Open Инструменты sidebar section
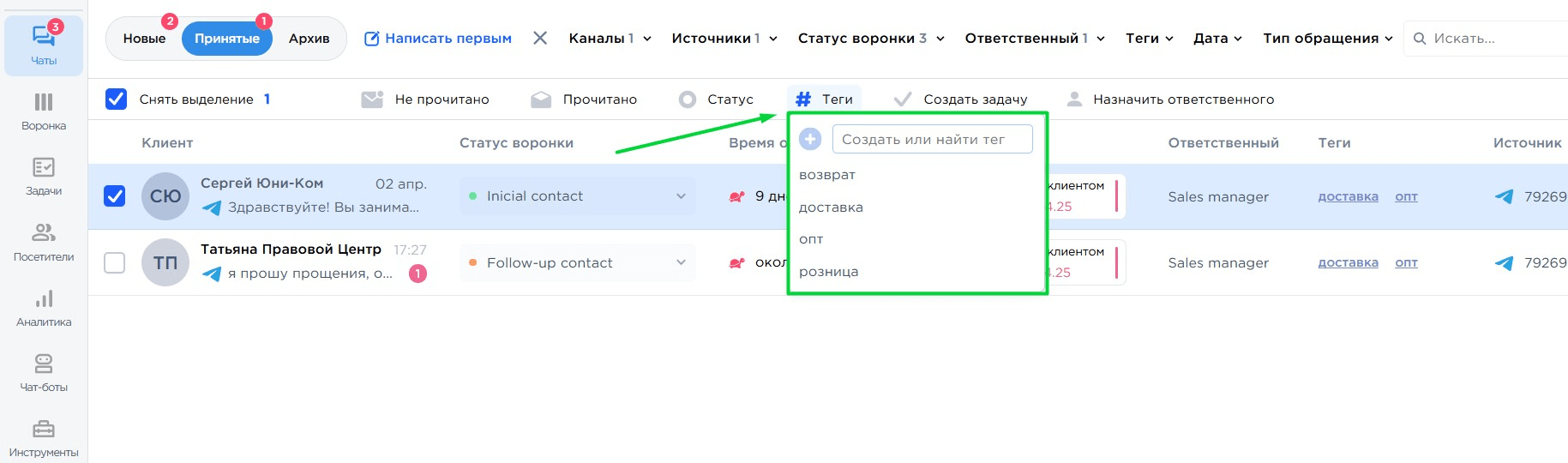Image resolution: width=1568 pixels, height=463 pixels. pyautogui.click(x=44, y=438)
